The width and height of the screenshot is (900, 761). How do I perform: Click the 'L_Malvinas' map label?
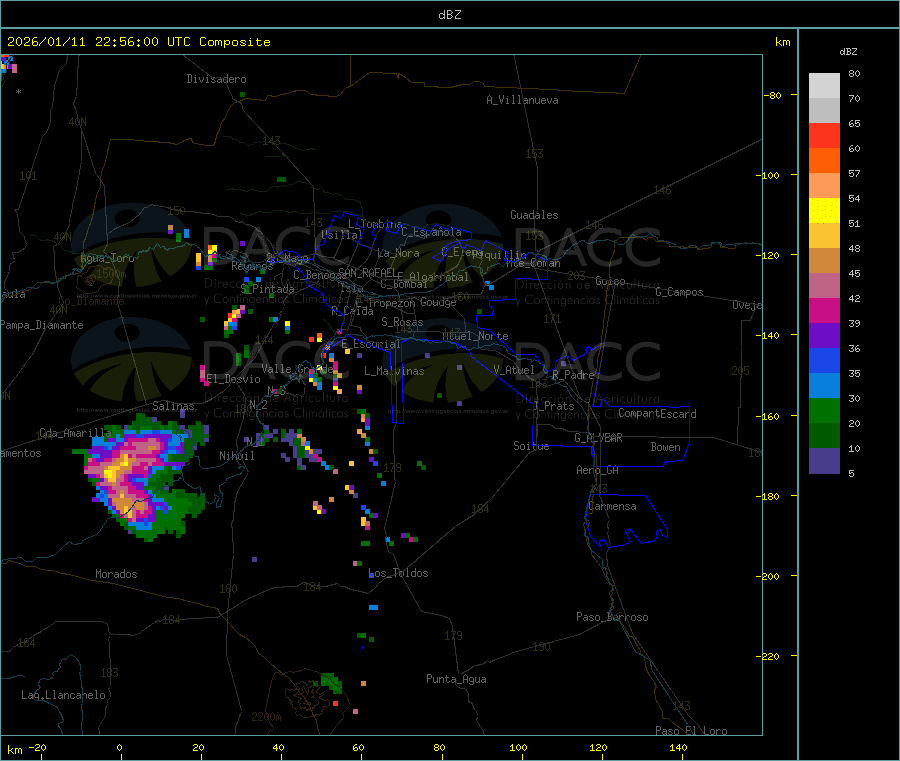pyautogui.click(x=394, y=371)
